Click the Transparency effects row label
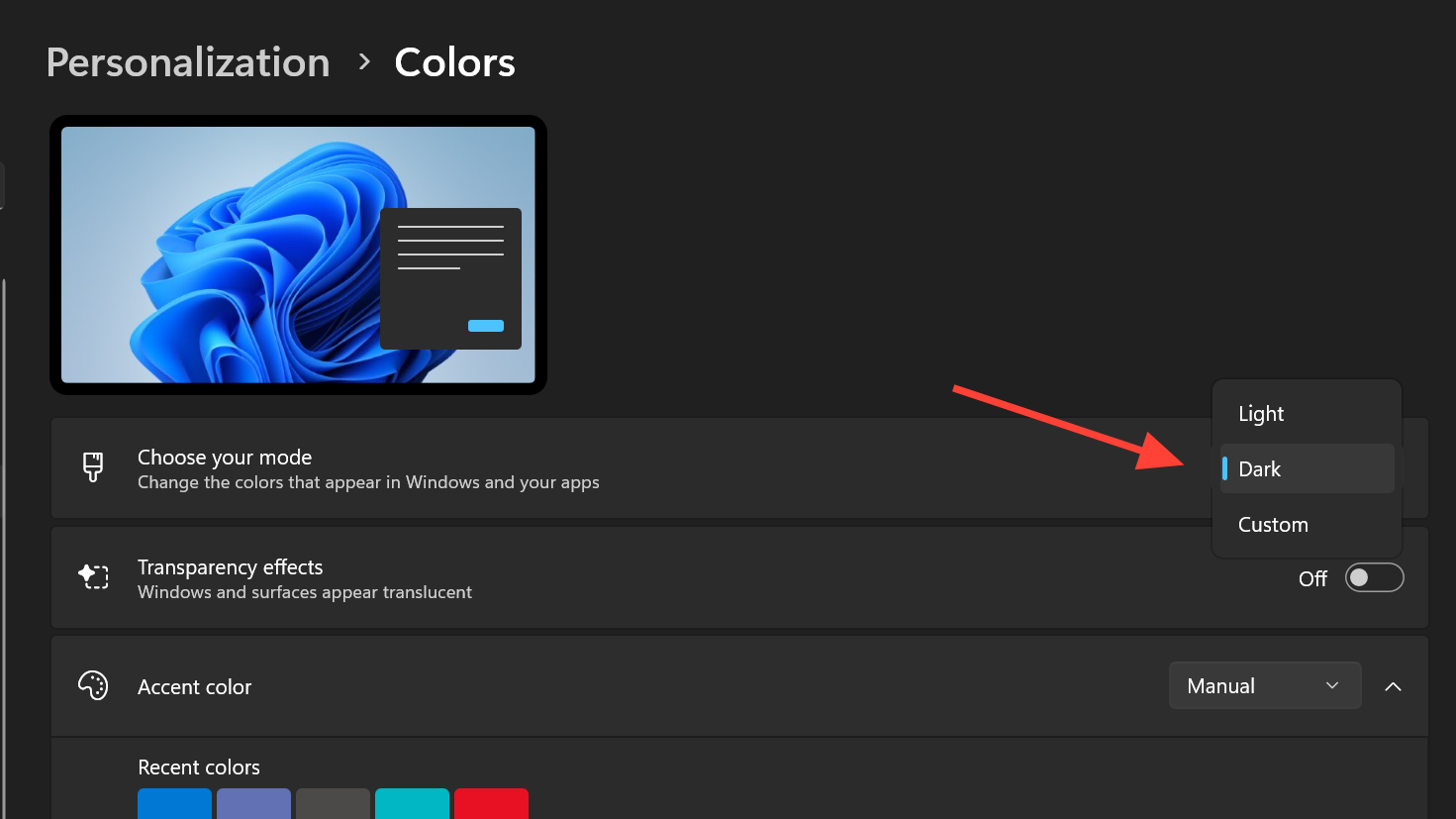1456x819 pixels. (230, 567)
